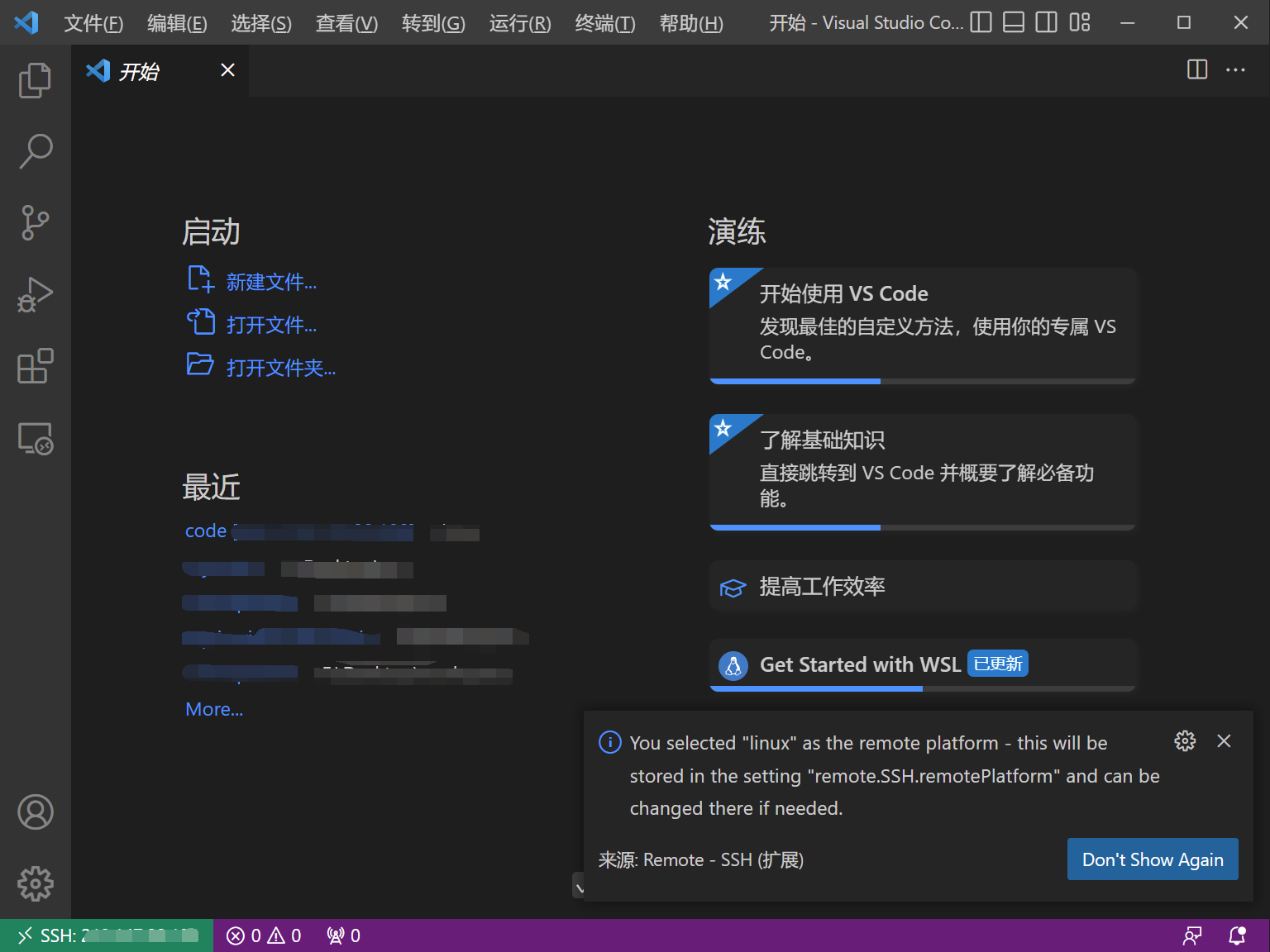The width and height of the screenshot is (1270, 952).
Task: Click the 已更新 badge on WSL card
Action: 998,664
